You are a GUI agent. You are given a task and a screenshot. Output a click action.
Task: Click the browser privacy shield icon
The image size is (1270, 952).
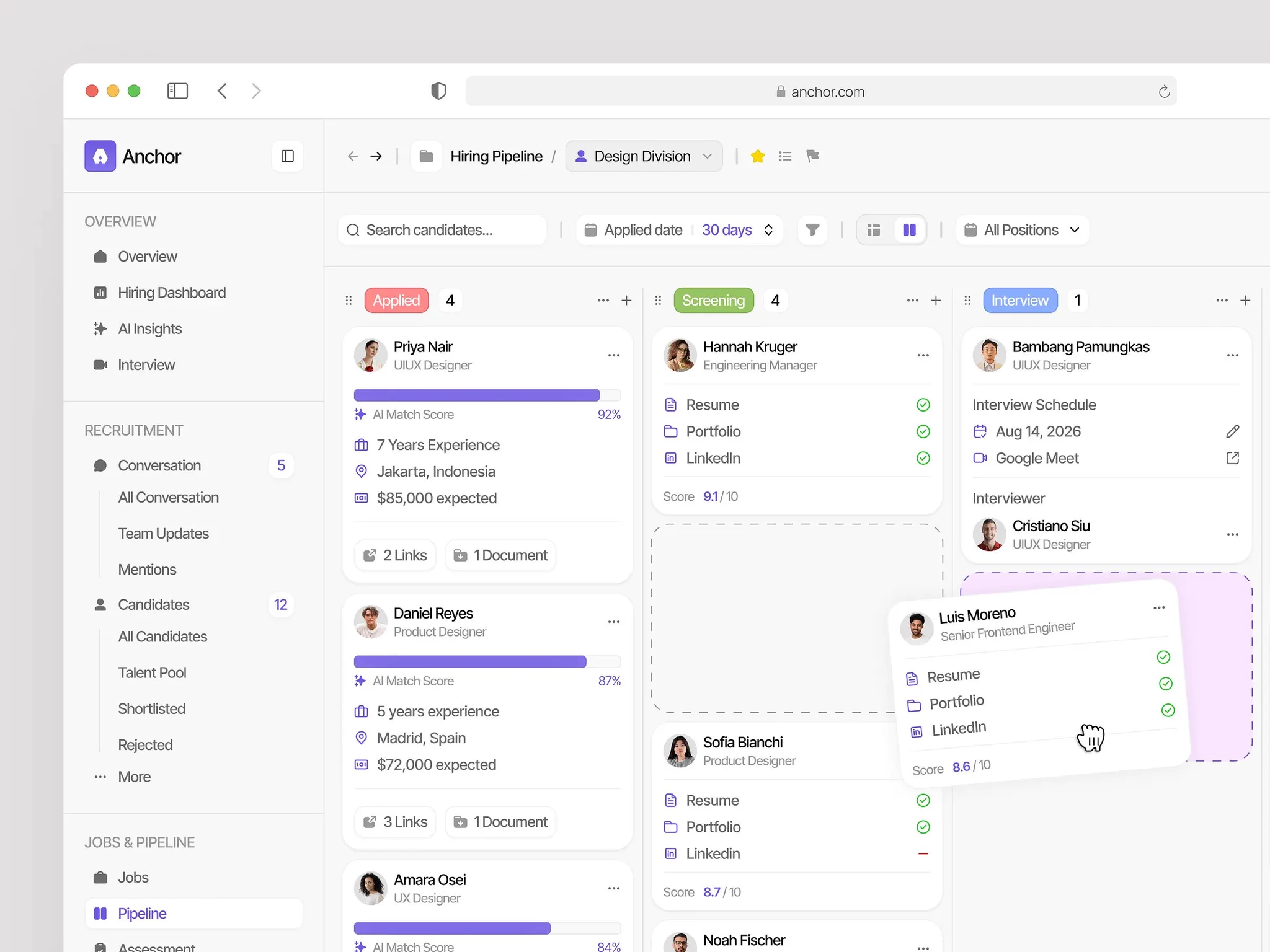pos(438,91)
